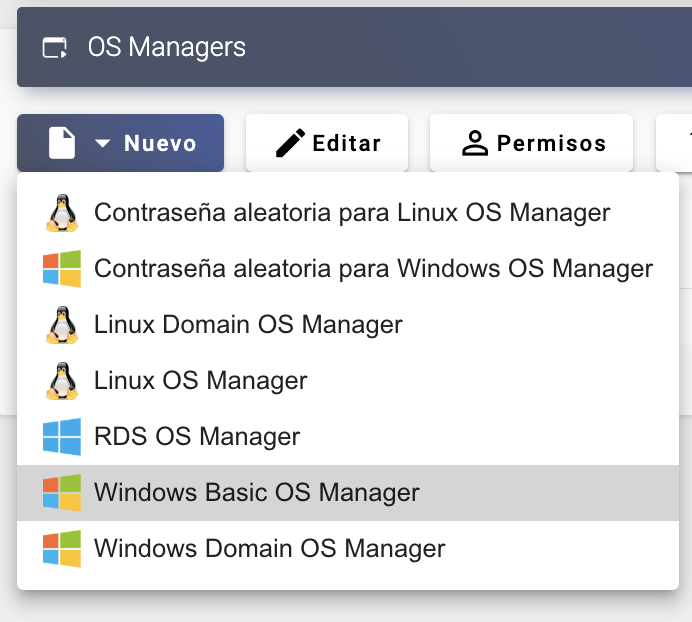Select RDS OS Manager from the list
The height and width of the screenshot is (622, 692).
(196, 437)
